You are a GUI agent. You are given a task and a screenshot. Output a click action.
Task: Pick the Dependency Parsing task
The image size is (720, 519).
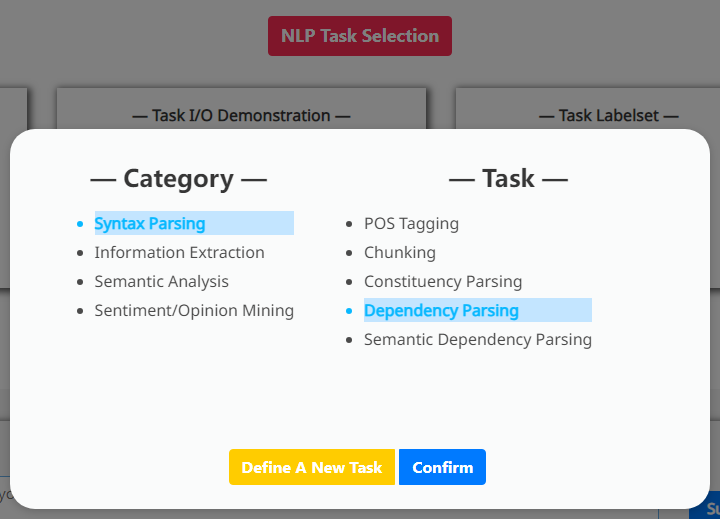(441, 311)
